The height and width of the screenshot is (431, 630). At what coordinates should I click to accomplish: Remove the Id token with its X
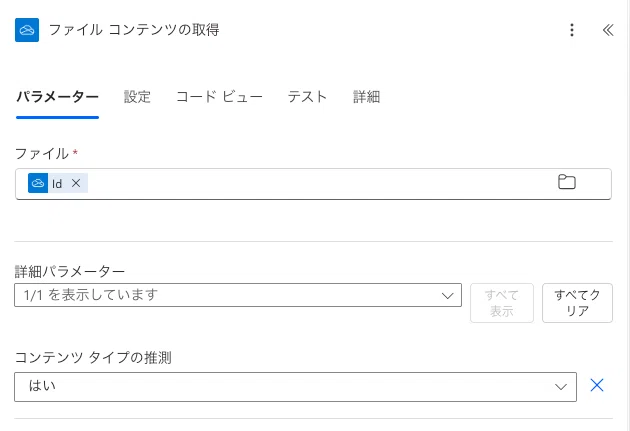click(76, 183)
